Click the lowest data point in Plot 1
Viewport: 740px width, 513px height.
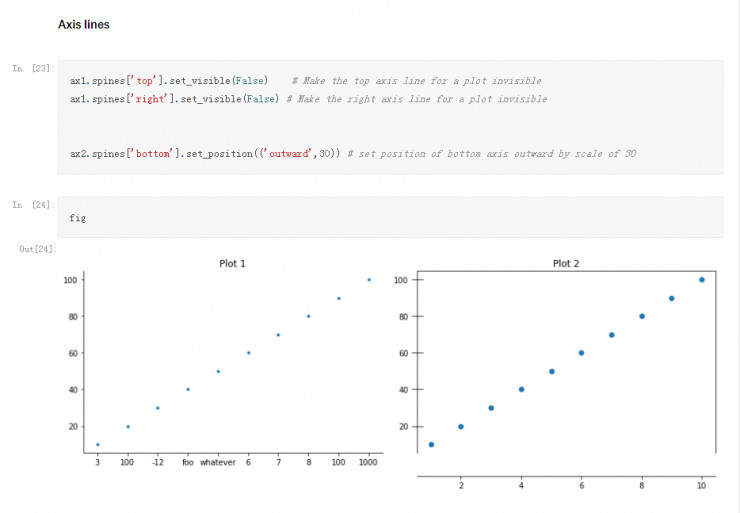(x=97, y=444)
